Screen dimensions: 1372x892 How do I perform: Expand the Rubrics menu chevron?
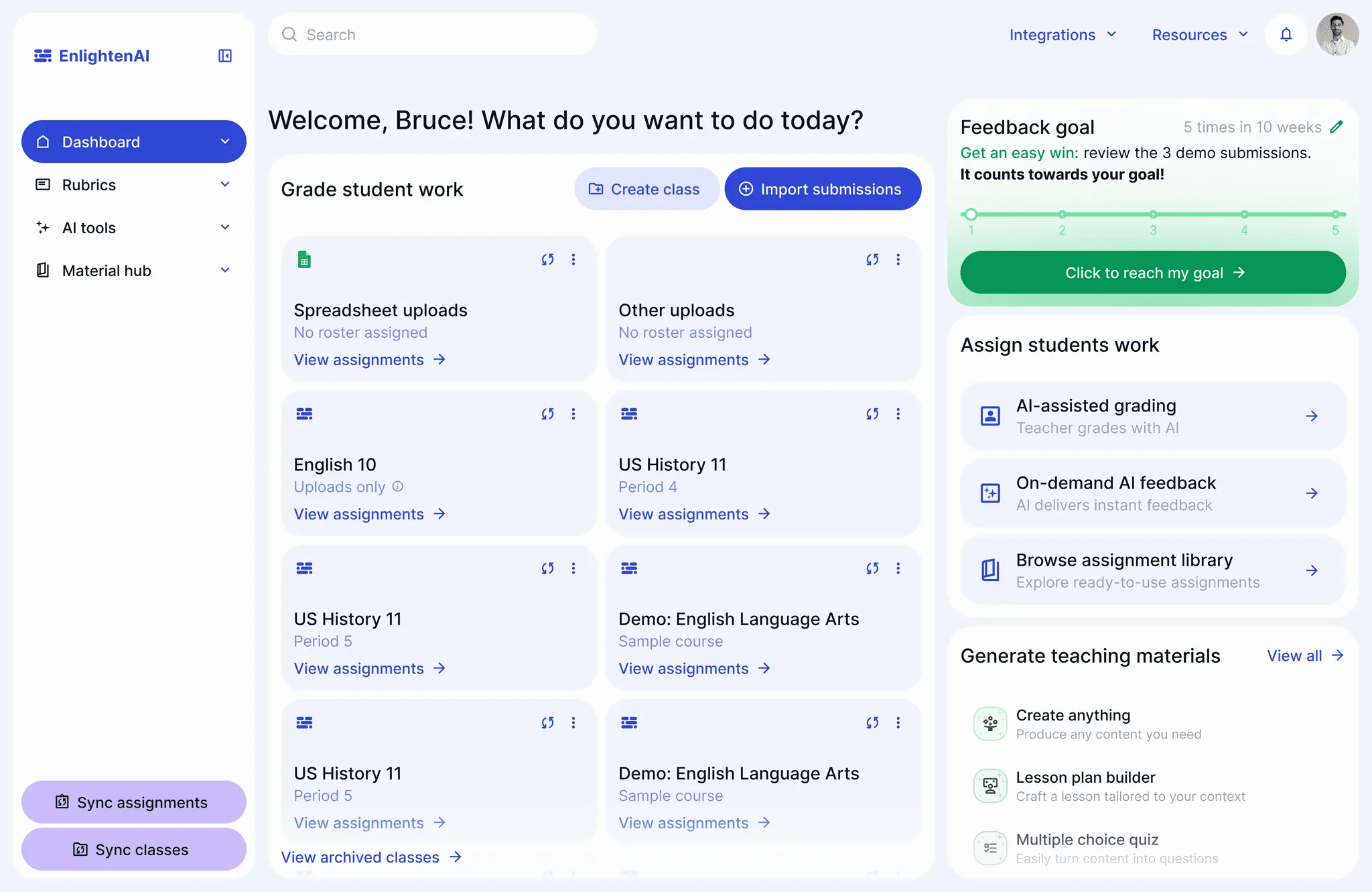(x=225, y=184)
